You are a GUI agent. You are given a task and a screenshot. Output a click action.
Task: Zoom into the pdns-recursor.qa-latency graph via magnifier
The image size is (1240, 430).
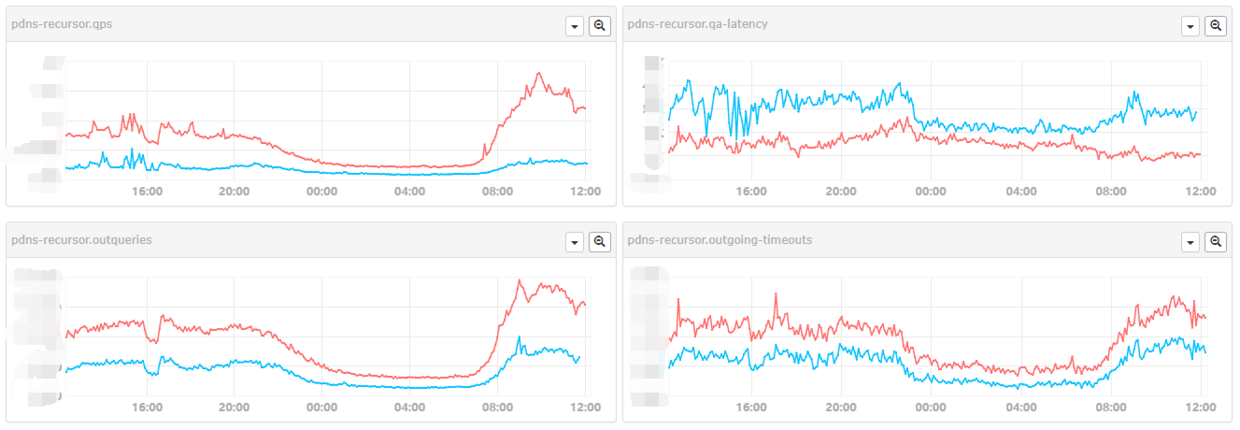tap(1216, 26)
